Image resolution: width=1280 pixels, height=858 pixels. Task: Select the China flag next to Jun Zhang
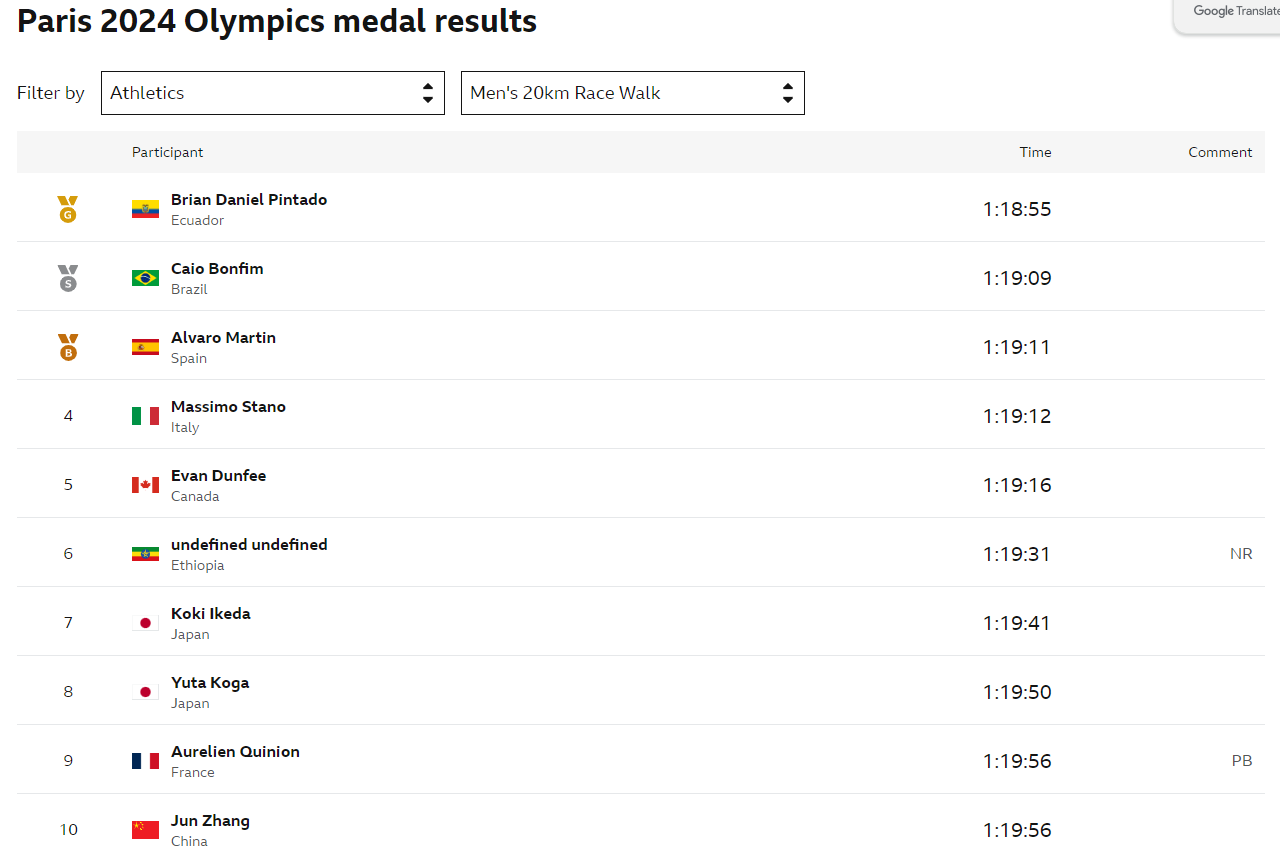click(144, 829)
